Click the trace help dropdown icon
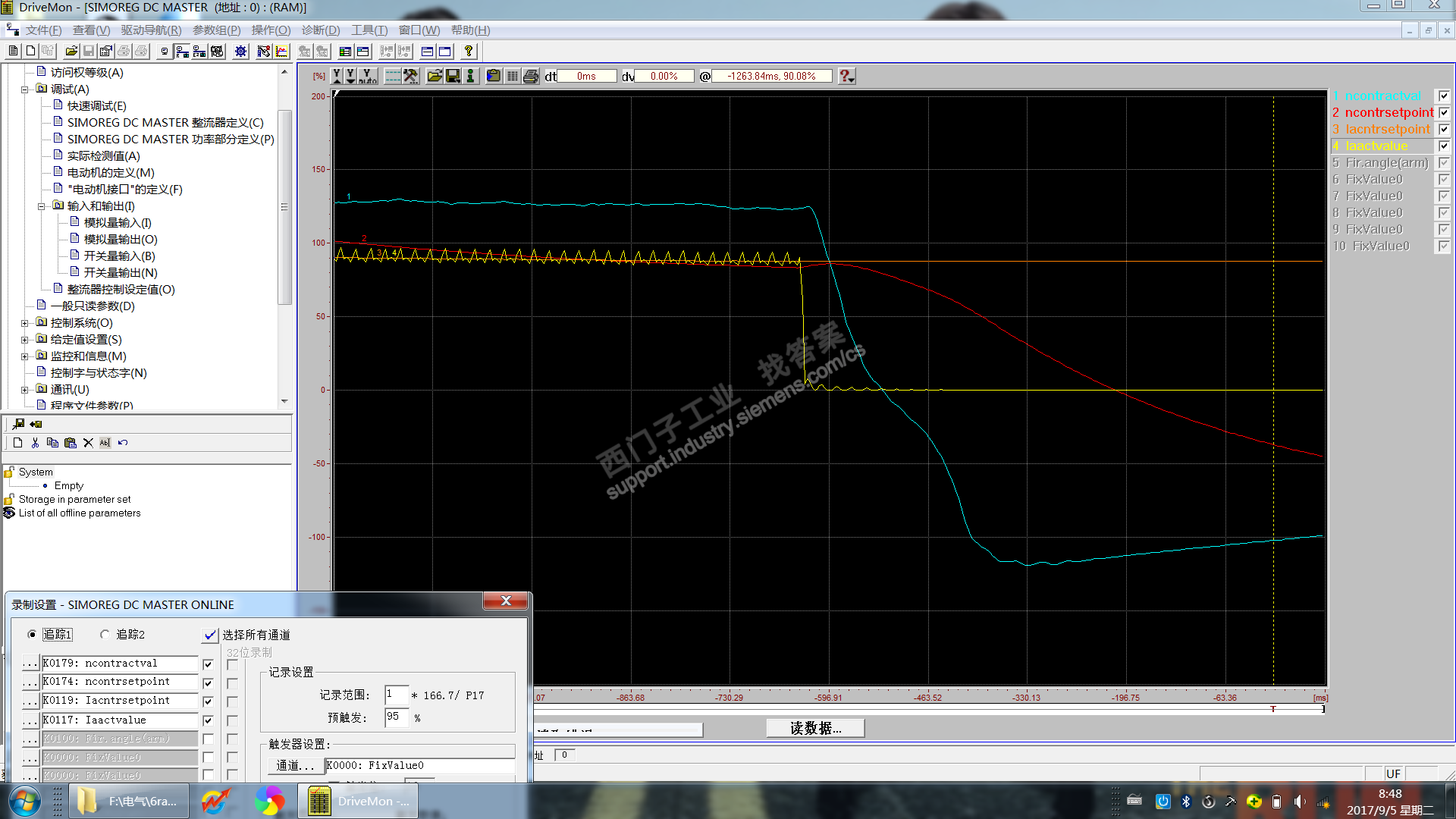The image size is (1456, 819). point(847,76)
